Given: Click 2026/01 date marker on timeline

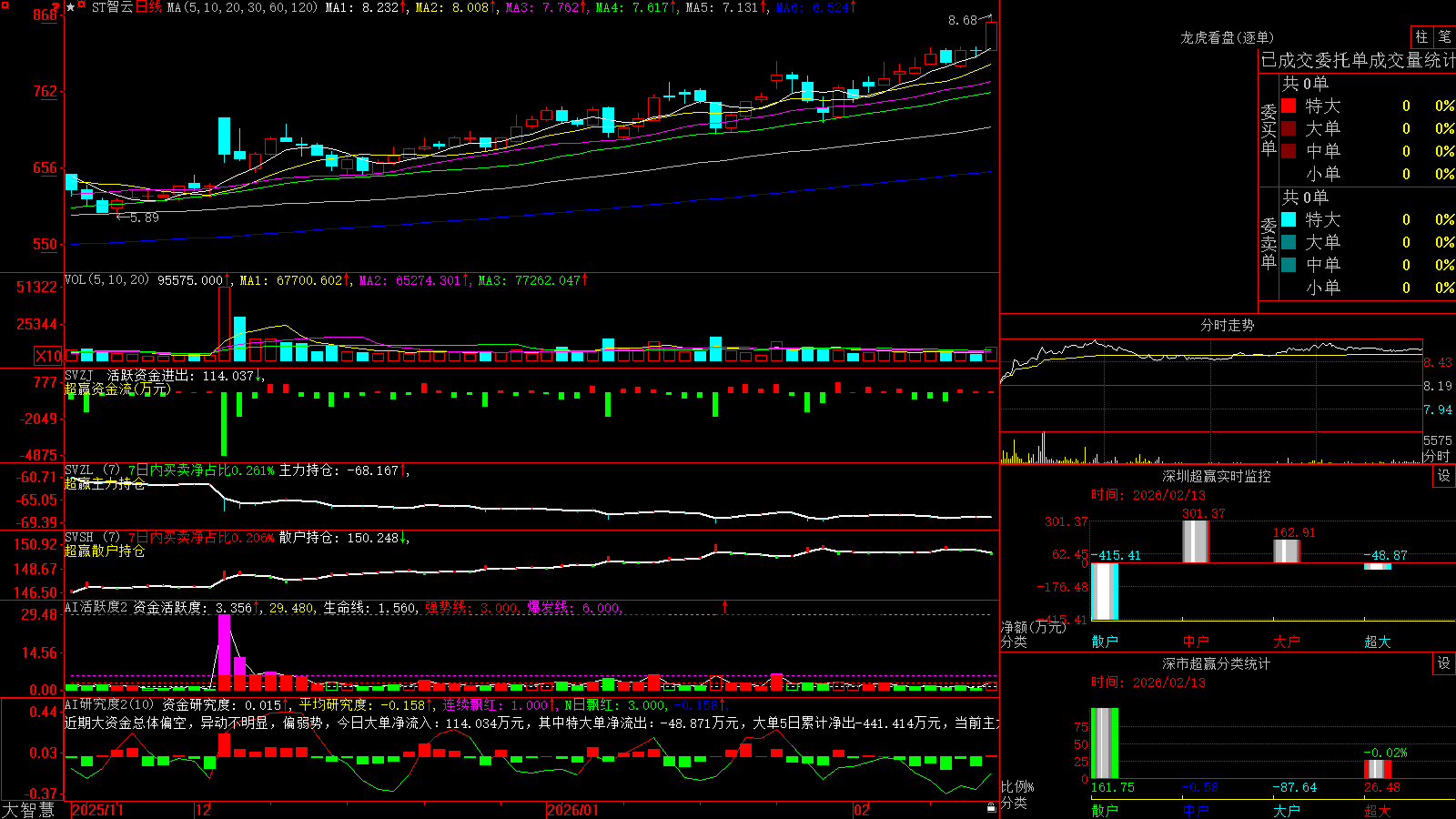Looking at the screenshot, I should (573, 810).
